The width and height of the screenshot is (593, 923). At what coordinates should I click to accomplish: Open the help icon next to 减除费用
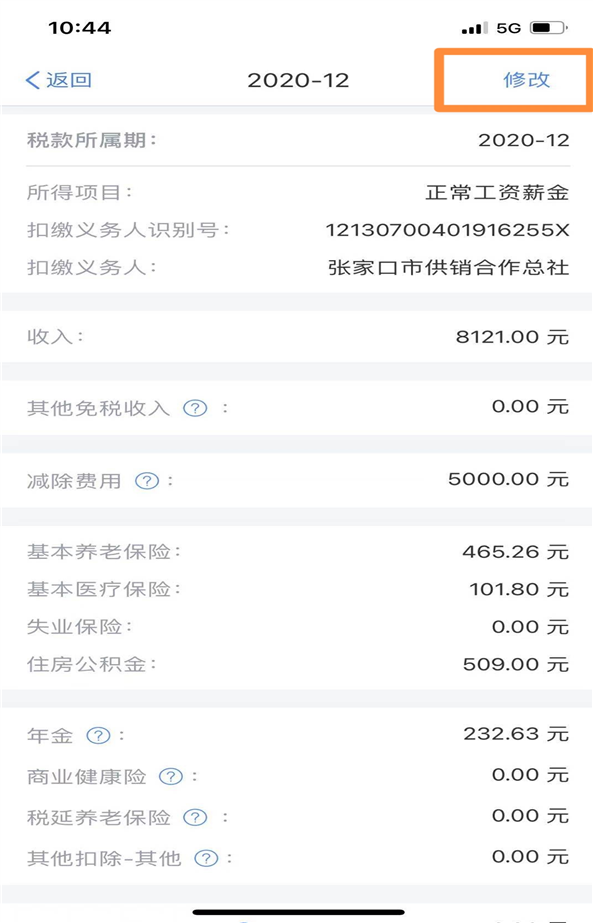147,481
